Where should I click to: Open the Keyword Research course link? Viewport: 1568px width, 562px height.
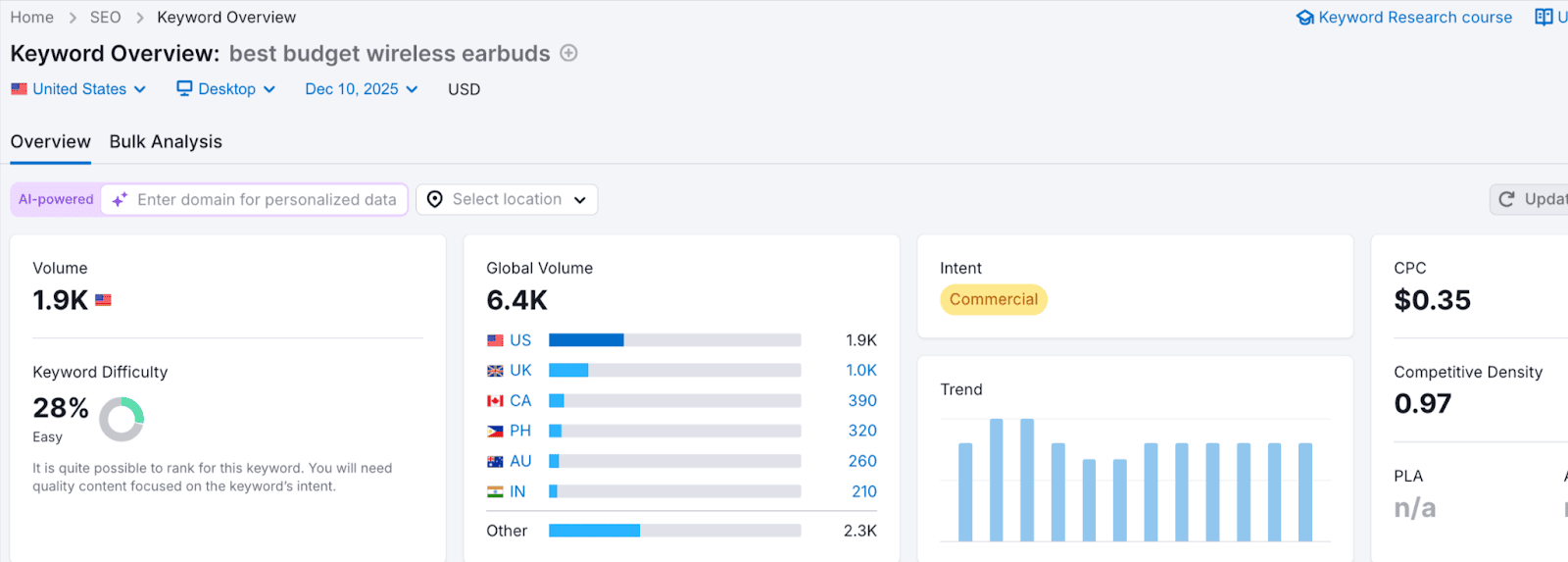tap(1414, 18)
